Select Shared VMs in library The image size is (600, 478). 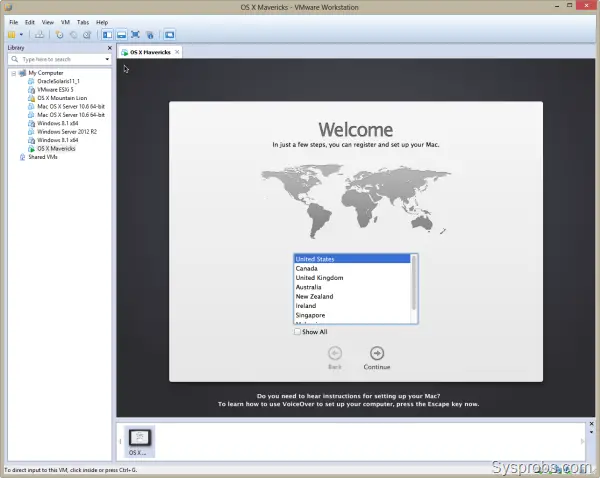click(42, 157)
